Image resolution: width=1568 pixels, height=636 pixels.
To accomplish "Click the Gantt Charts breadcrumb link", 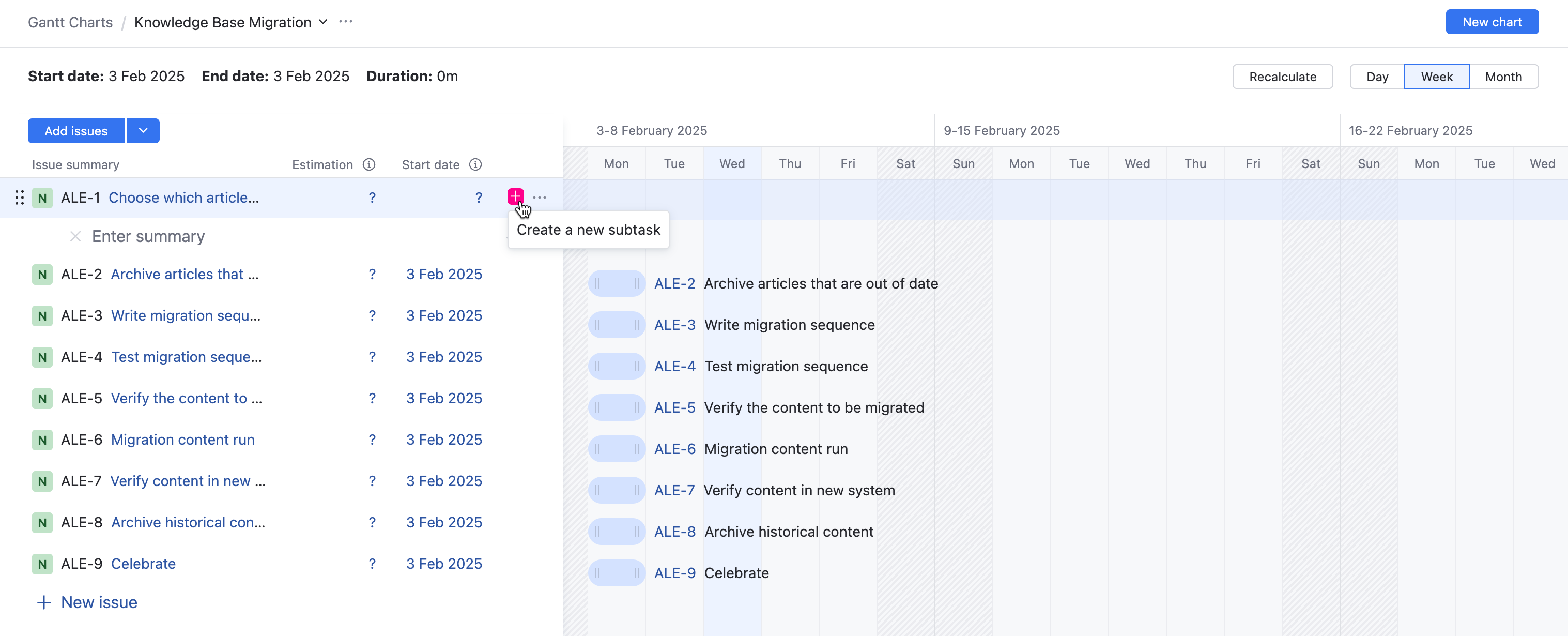I will [70, 23].
